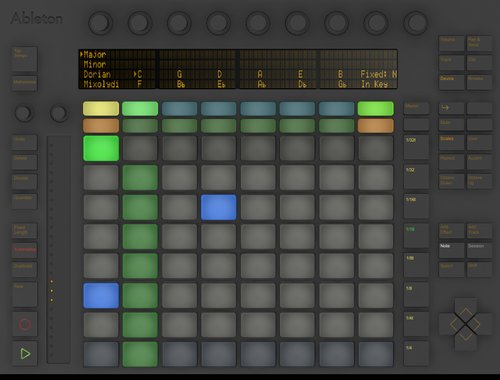Select Track mode button
Image resolution: width=500 pixels, height=380 pixels.
pos(451,63)
